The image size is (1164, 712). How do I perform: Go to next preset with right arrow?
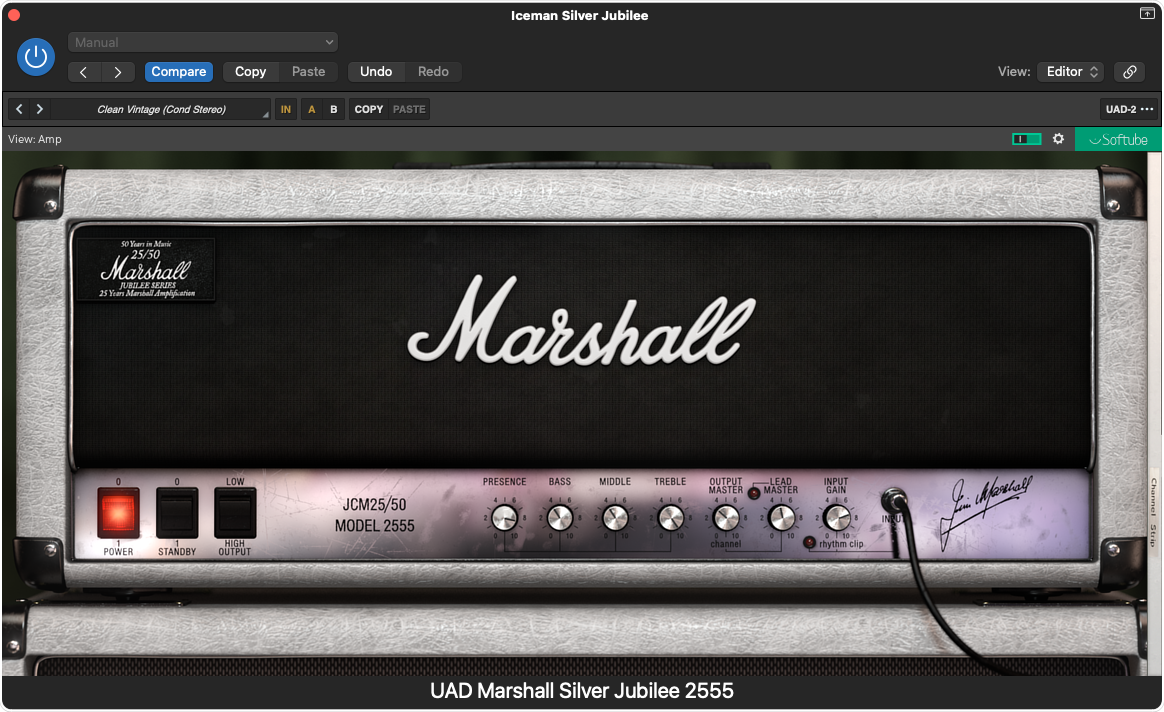(117, 72)
